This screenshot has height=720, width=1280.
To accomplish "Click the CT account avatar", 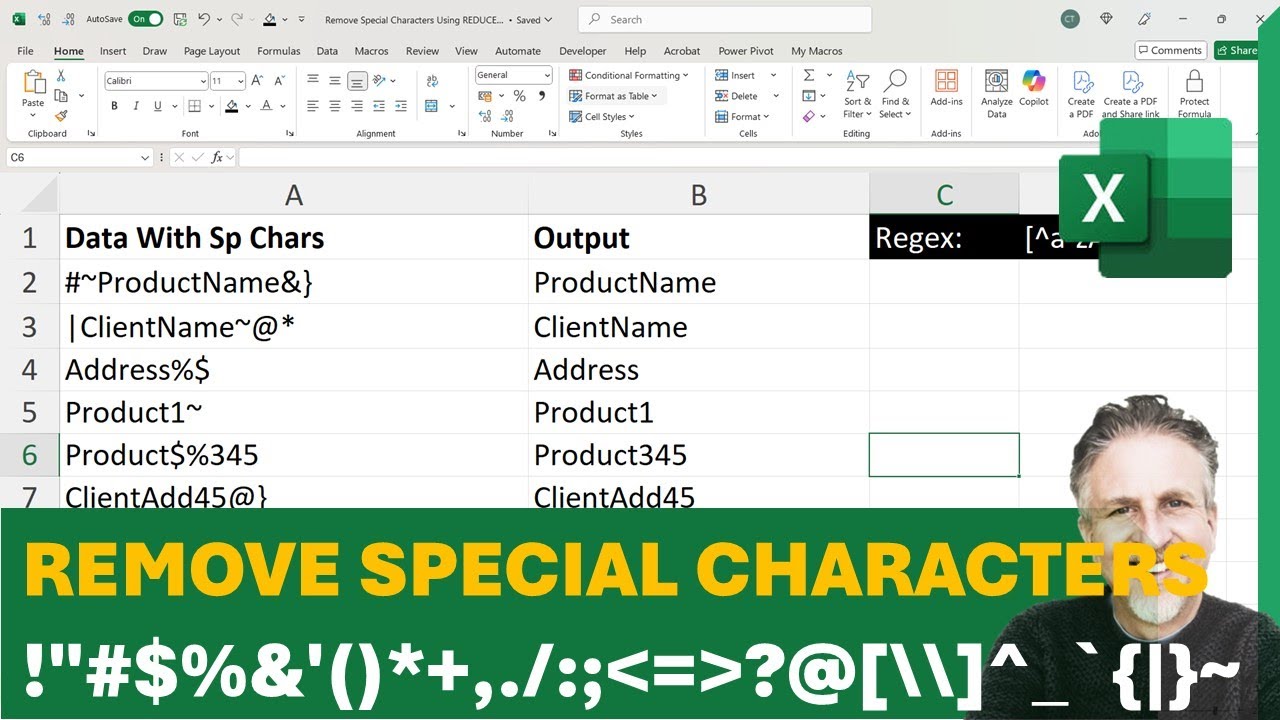I will (x=1070, y=19).
